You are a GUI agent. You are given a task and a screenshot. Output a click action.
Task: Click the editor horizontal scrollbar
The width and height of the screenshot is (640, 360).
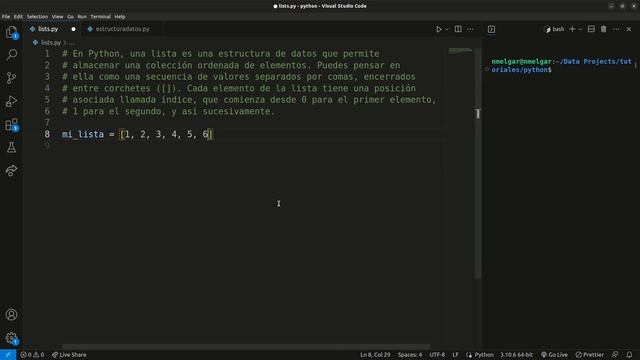pos(246,347)
